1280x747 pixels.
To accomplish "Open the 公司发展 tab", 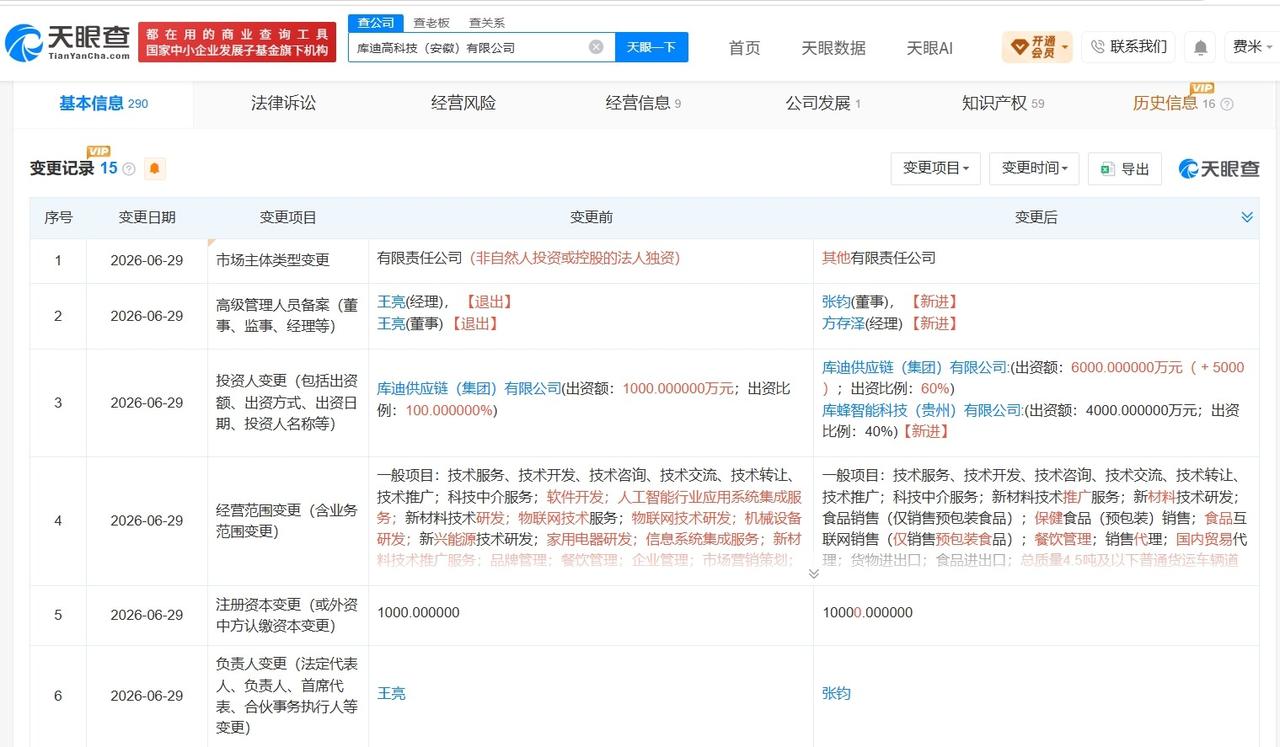I will [823, 103].
